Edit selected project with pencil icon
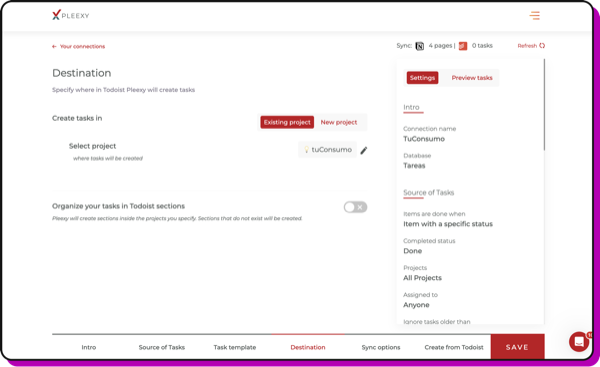This screenshot has height=367, width=600. (364, 150)
